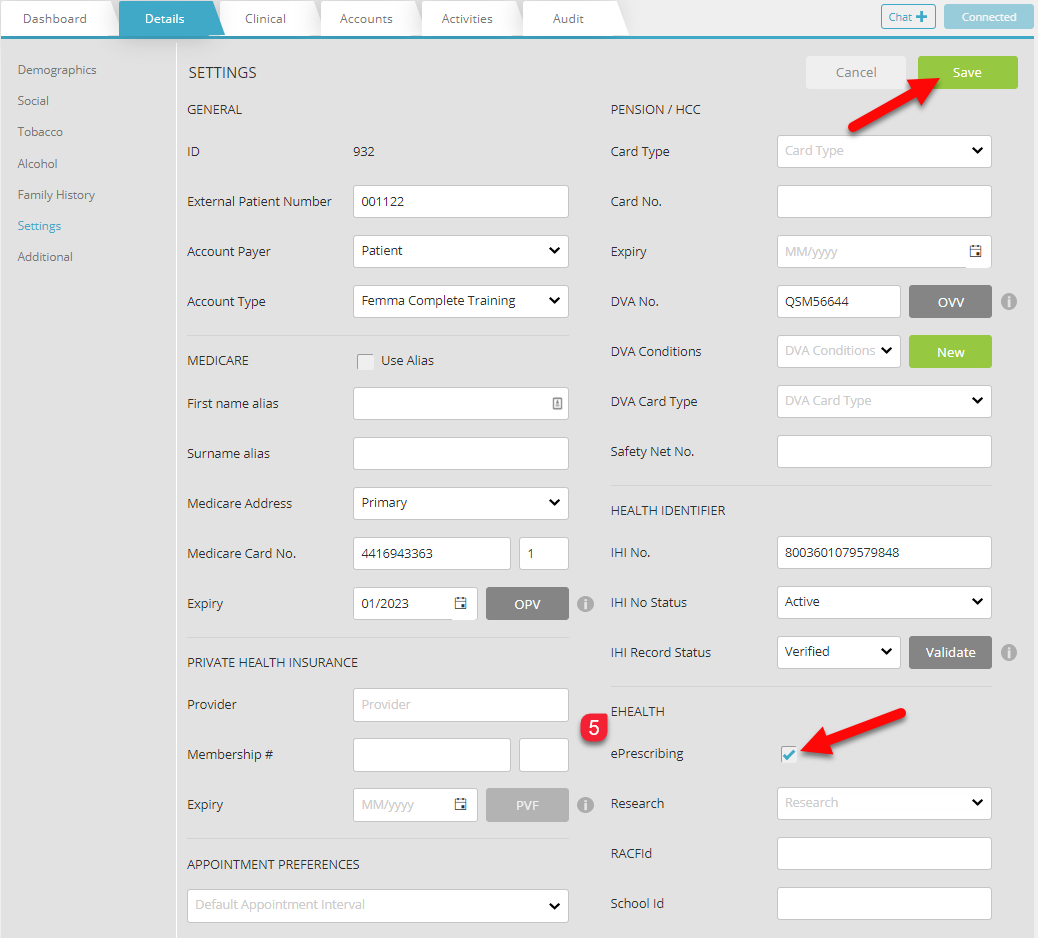Image resolution: width=1038 pixels, height=938 pixels.
Task: Untick the ePrescribing checkbox
Action: (x=788, y=754)
